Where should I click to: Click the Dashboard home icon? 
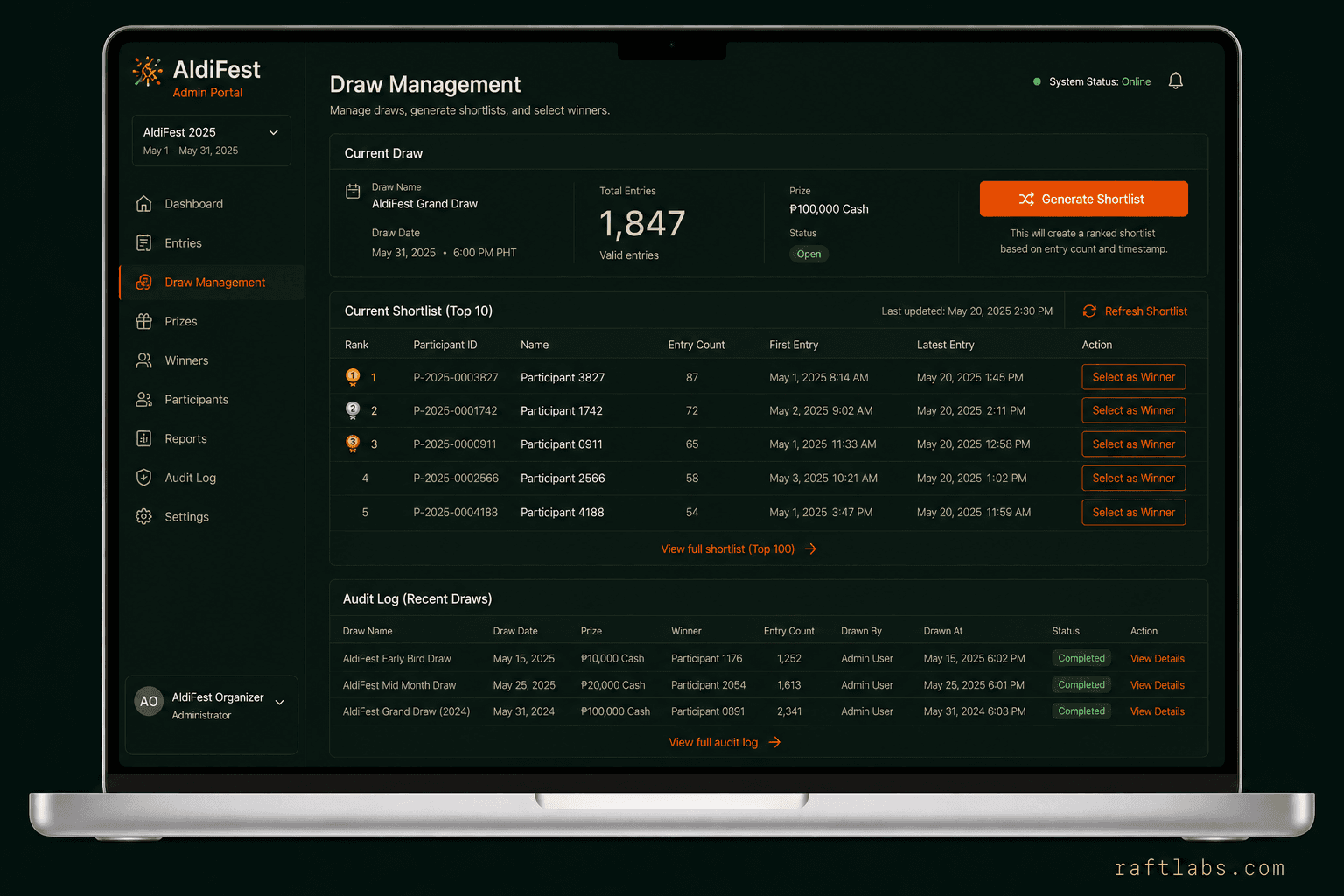pyautogui.click(x=144, y=204)
